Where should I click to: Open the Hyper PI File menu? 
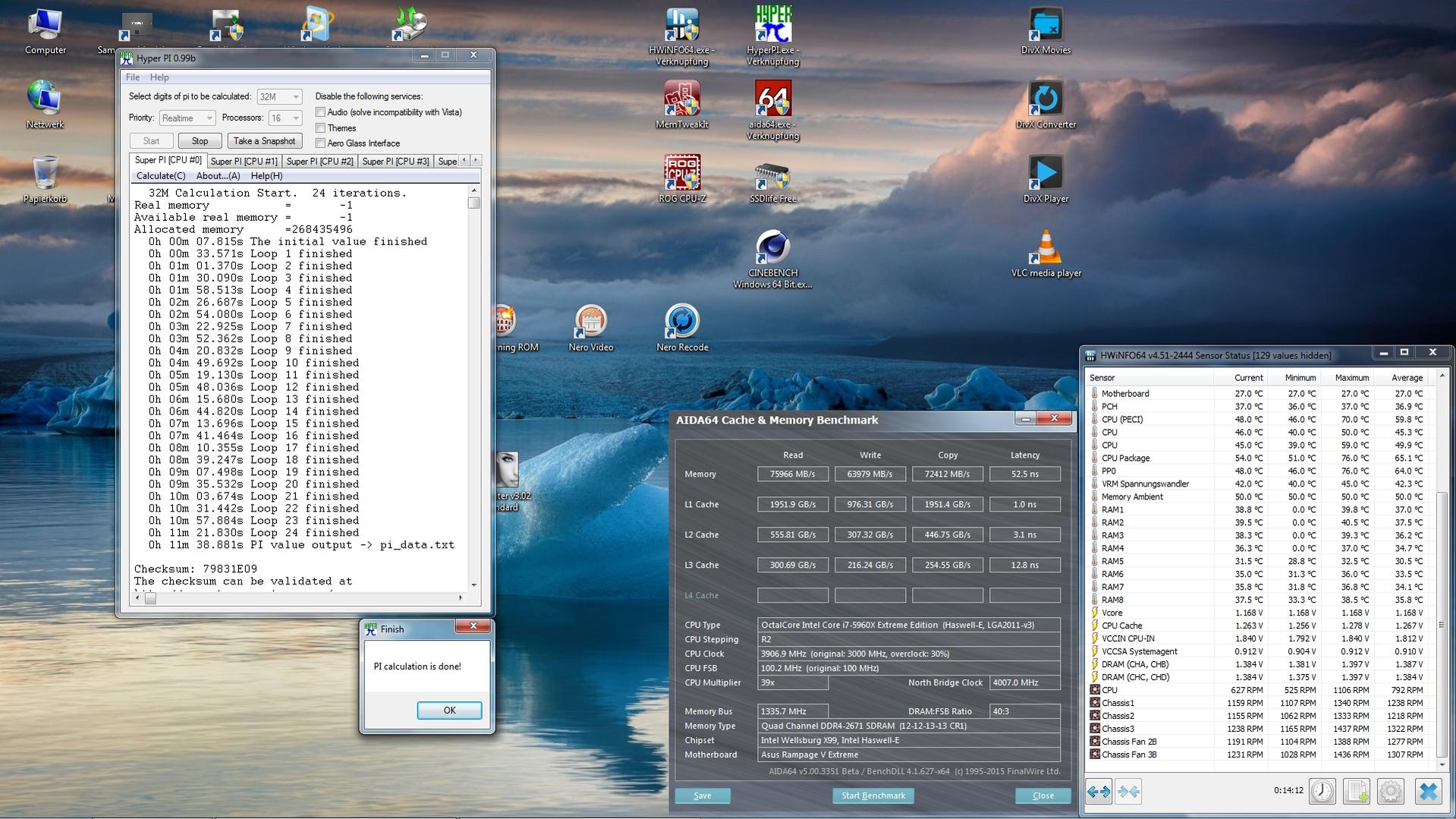[x=133, y=77]
